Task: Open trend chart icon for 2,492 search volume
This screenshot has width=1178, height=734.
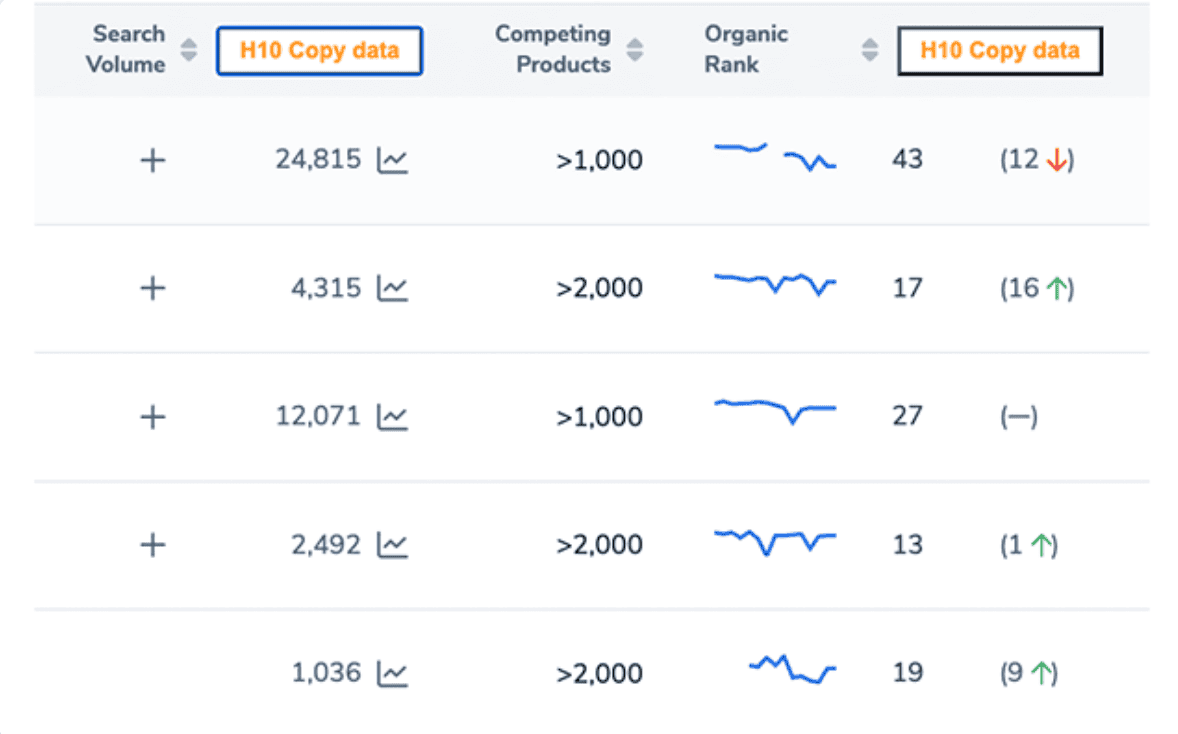Action: 392,545
